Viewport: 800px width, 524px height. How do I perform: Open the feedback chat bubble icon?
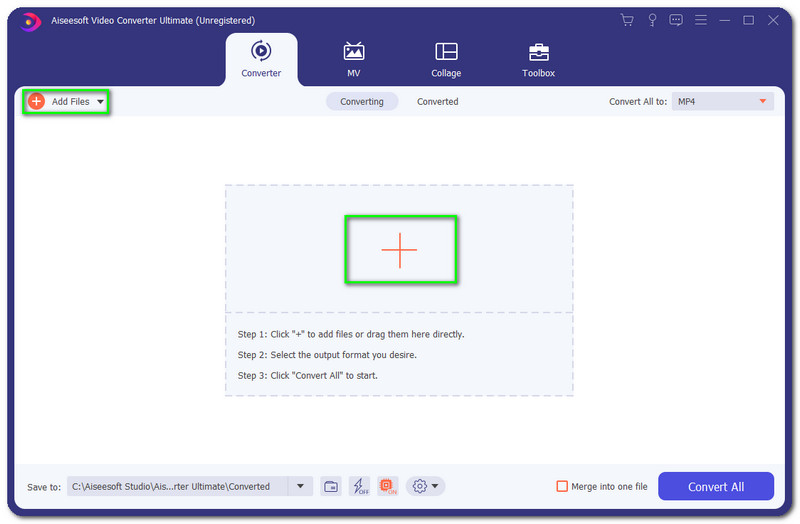pyautogui.click(x=676, y=20)
